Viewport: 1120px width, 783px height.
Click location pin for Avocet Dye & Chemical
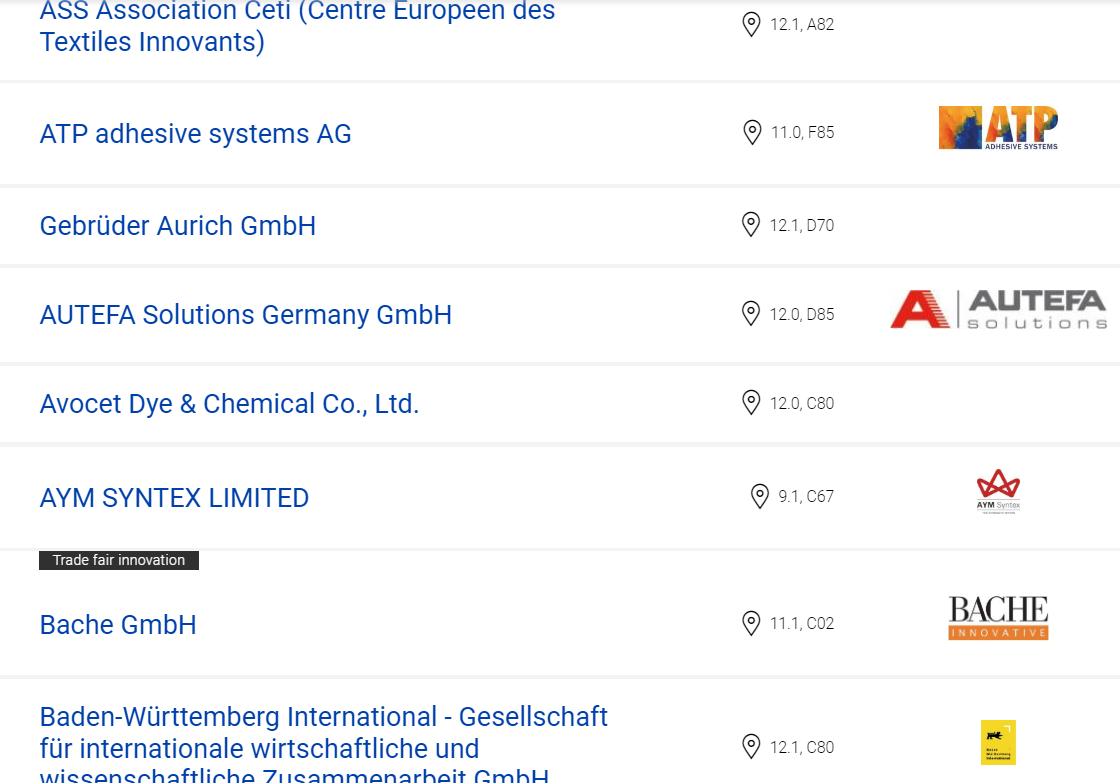point(751,402)
